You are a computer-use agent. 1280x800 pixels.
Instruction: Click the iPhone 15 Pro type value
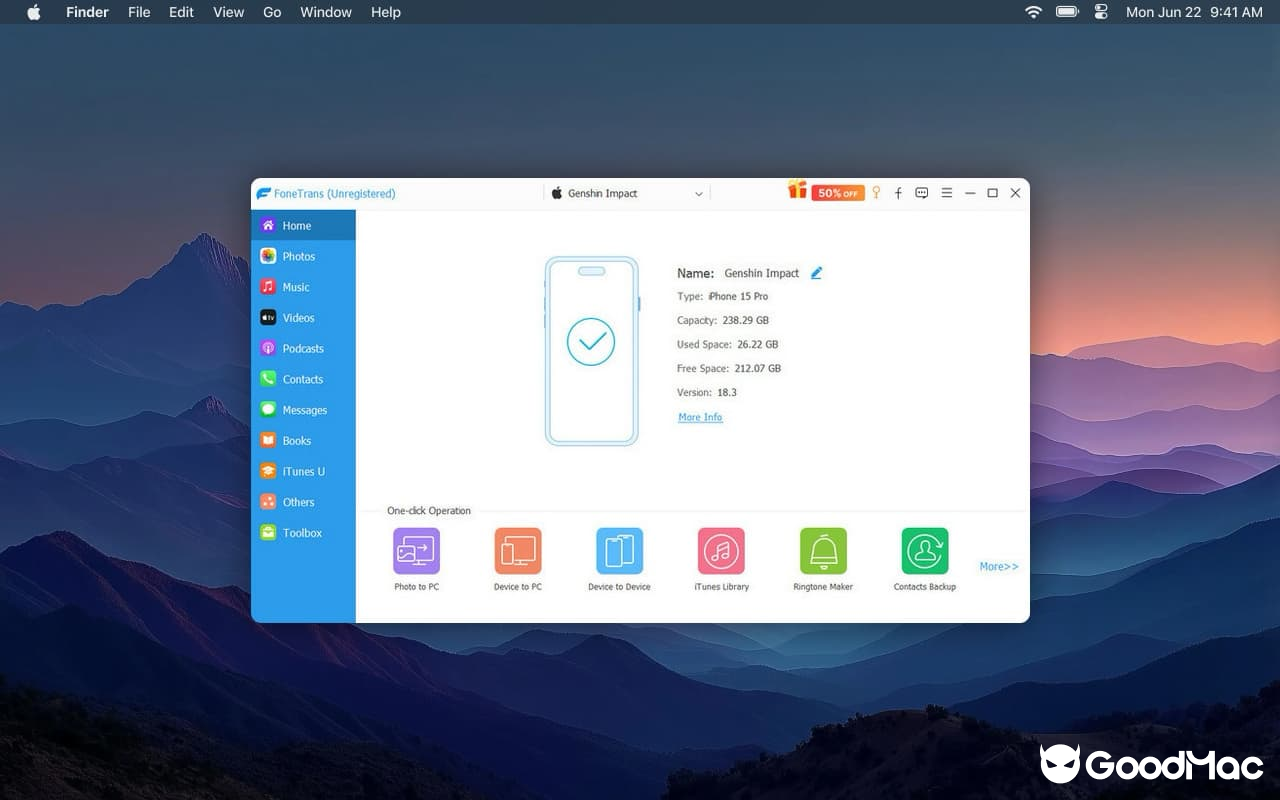pos(738,296)
